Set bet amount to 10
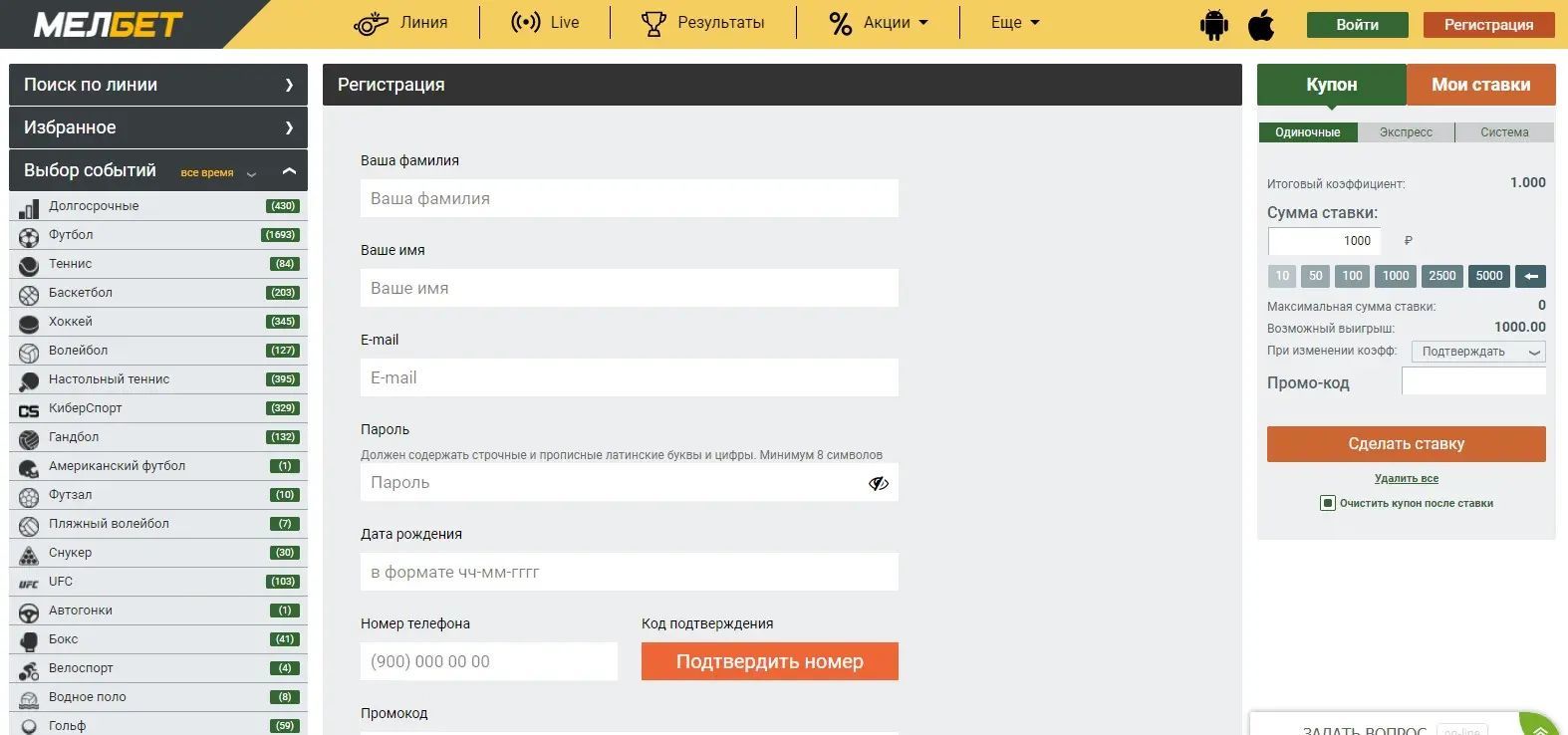Image resolution: width=1568 pixels, height=735 pixels. click(x=1281, y=276)
